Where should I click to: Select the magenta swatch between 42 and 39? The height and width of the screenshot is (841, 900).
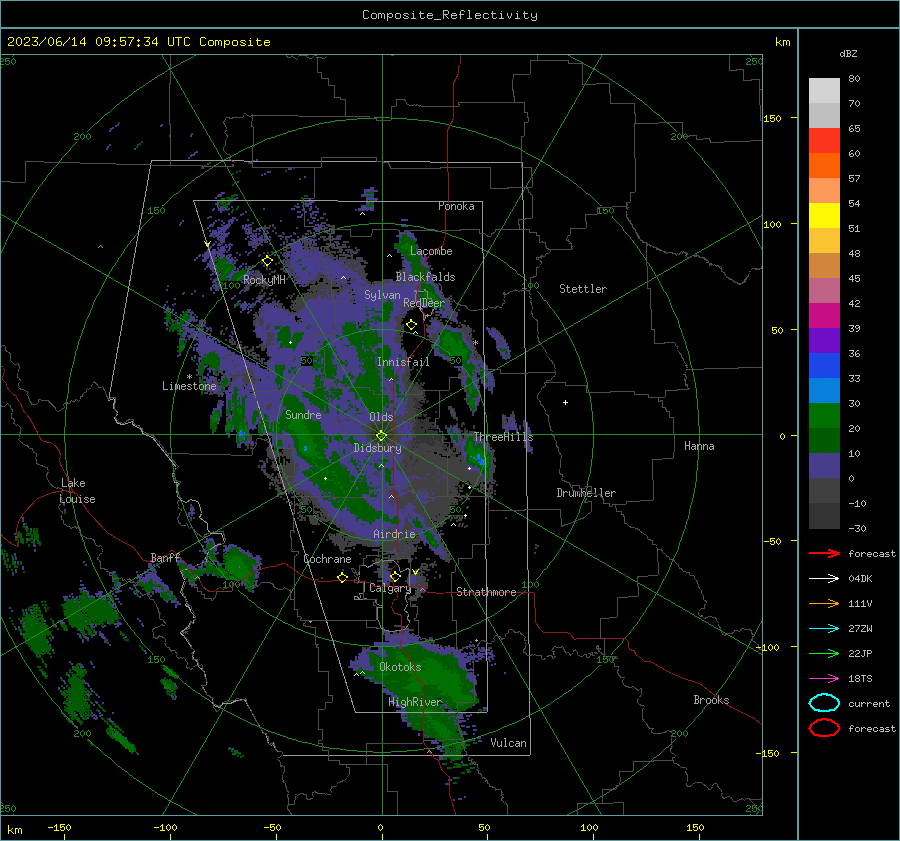point(824,316)
